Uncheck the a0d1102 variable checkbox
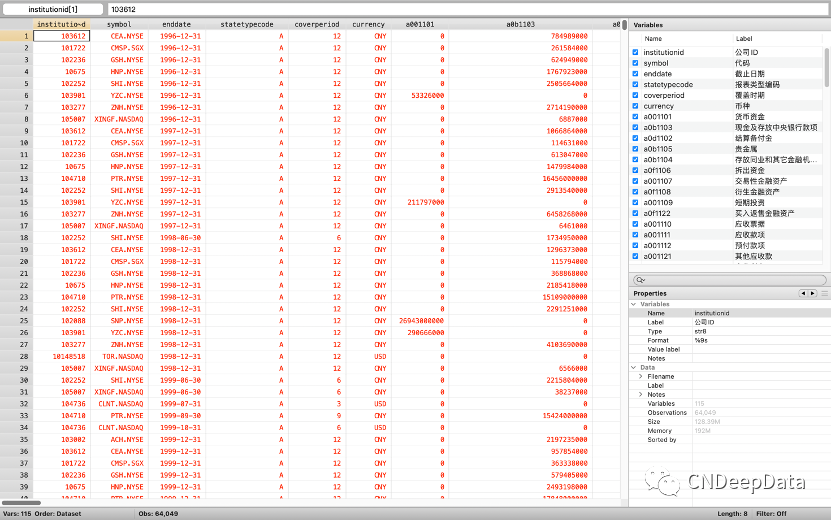The image size is (832, 520). (x=635, y=138)
